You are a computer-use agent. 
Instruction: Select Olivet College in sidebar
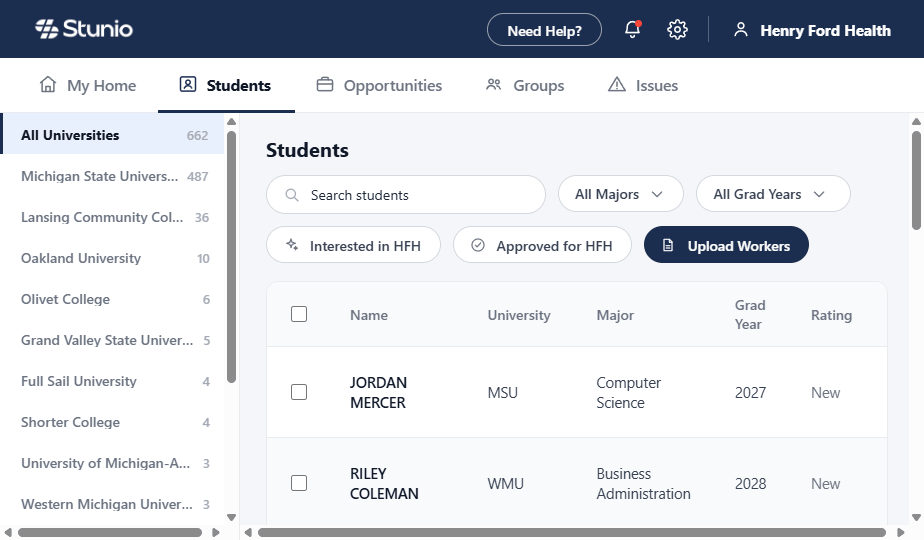click(x=112, y=299)
